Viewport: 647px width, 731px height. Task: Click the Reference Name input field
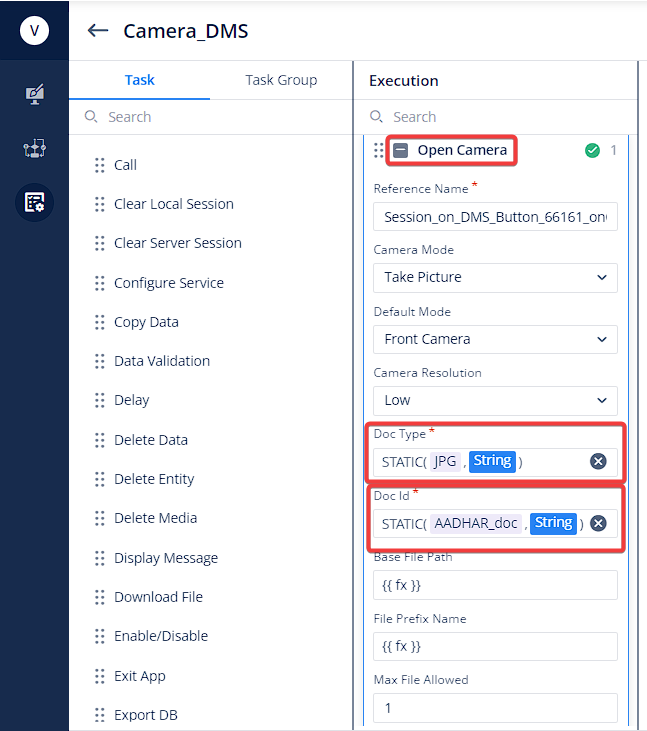(495, 216)
